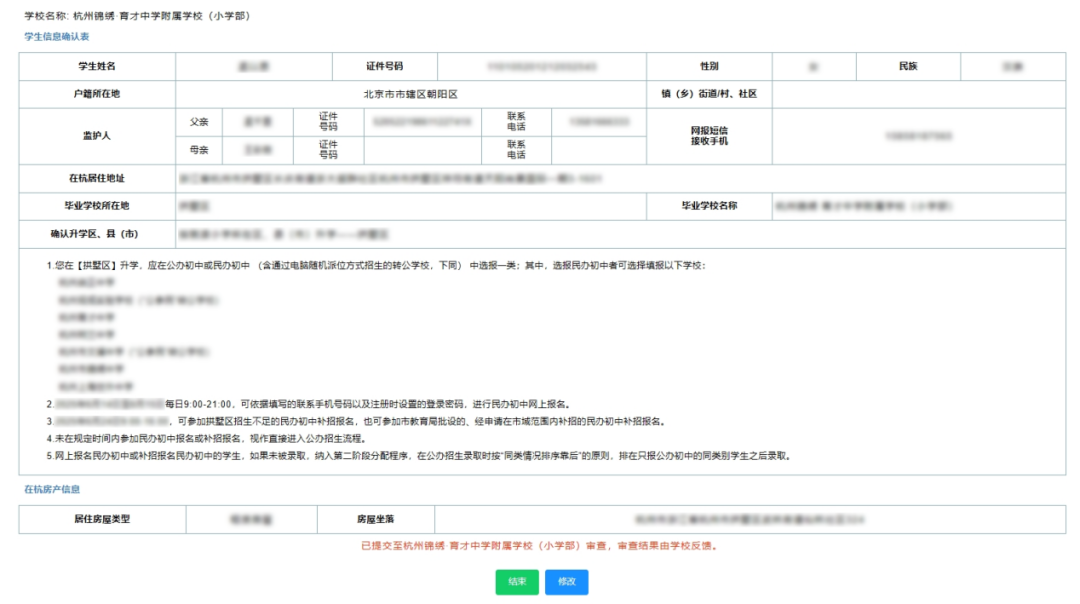Click 证件号码 label in the 父亲 row
Image resolution: width=1080 pixels, height=604 pixels.
[x=329, y=122]
